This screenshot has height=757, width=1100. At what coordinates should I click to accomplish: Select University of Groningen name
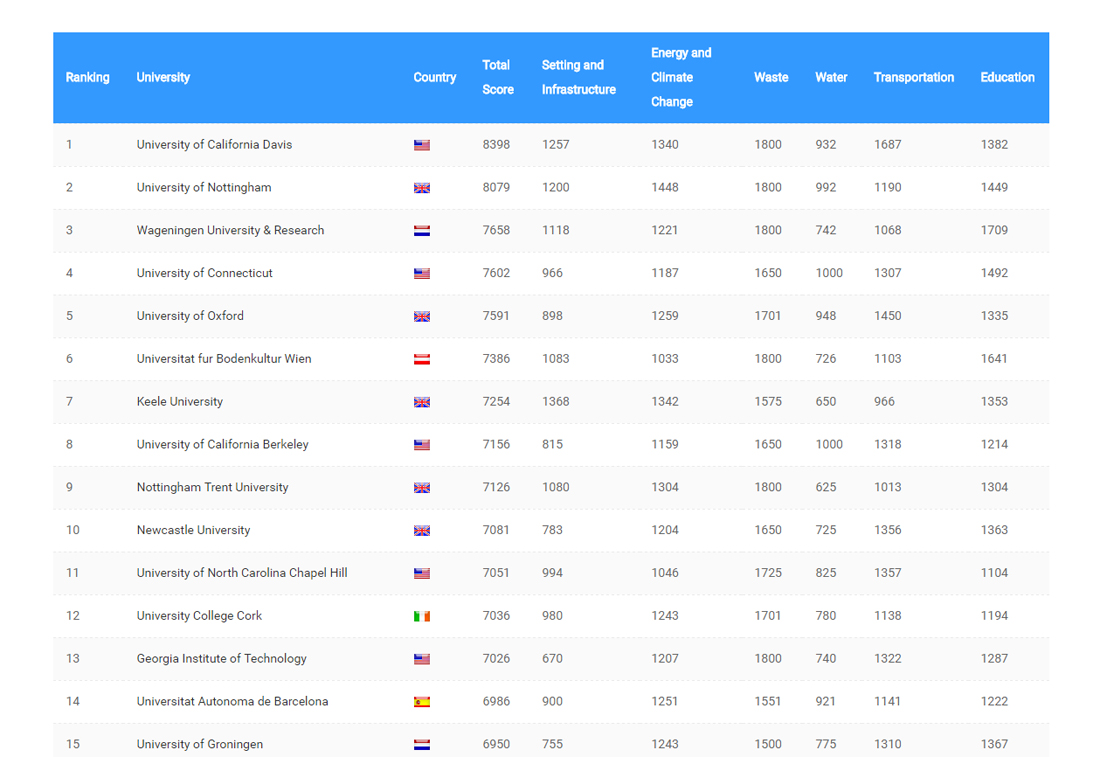tap(199, 744)
